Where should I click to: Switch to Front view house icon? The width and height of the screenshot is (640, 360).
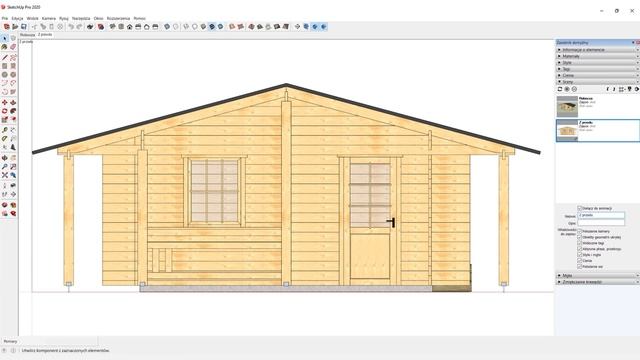pyautogui.click(x=129, y=27)
